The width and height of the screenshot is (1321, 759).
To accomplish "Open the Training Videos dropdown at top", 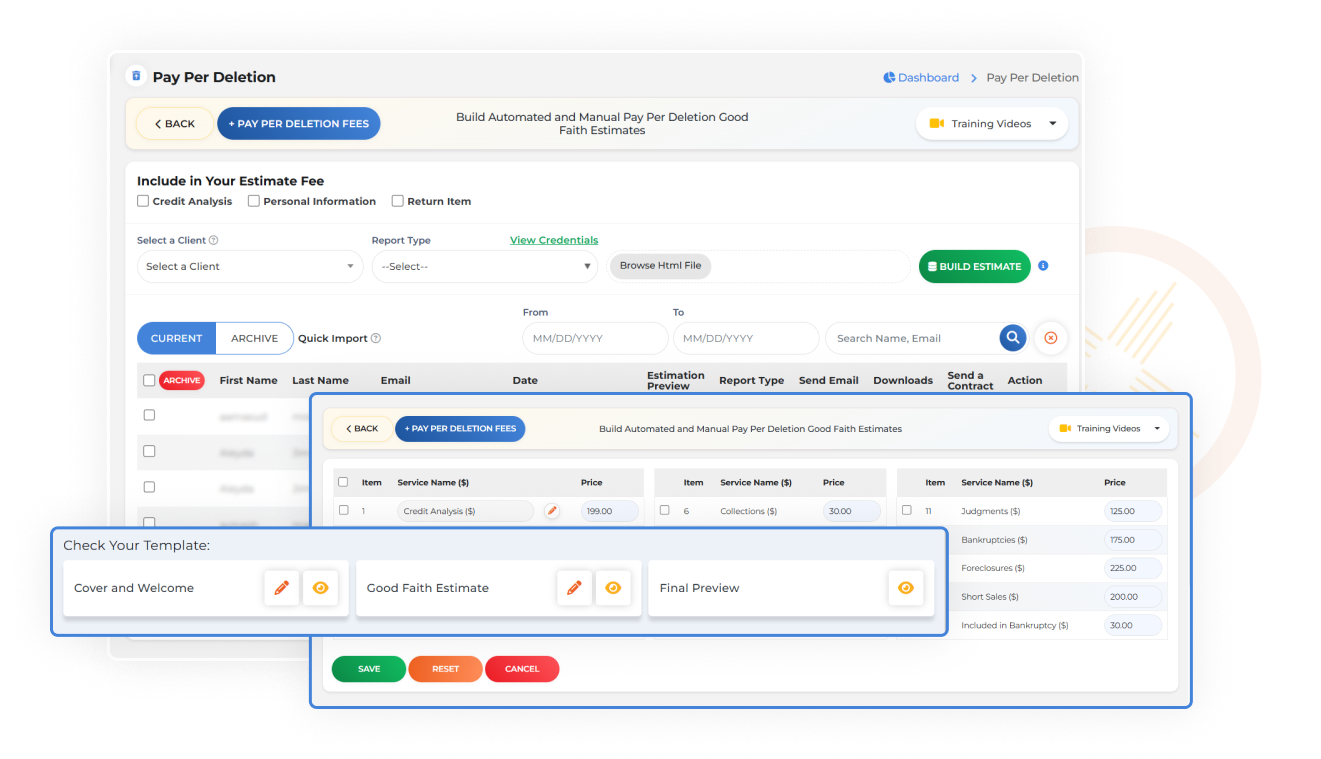I will point(991,124).
